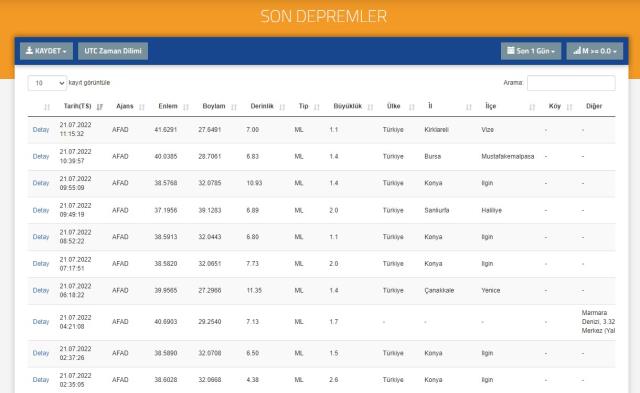The width and height of the screenshot is (640, 393).
Task: Select the Yenice district cell
Action: coord(491,291)
